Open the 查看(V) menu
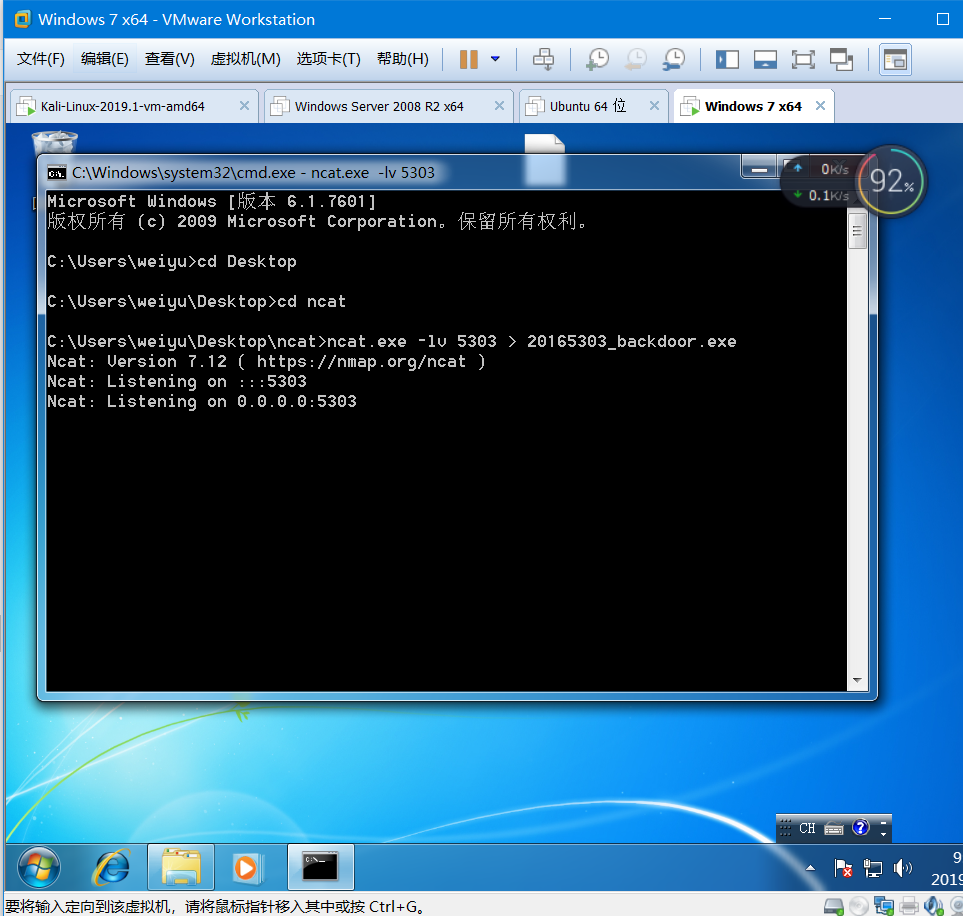This screenshot has height=916, width=963. (x=170, y=59)
